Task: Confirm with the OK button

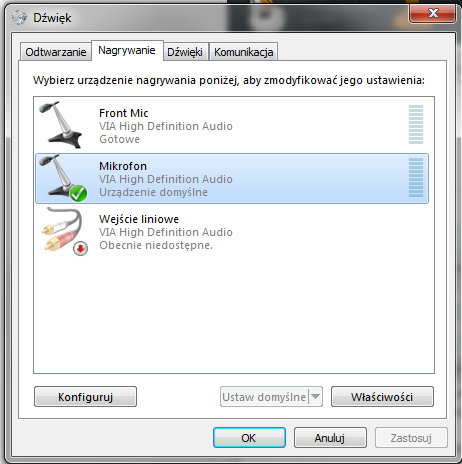Action: click(249, 438)
